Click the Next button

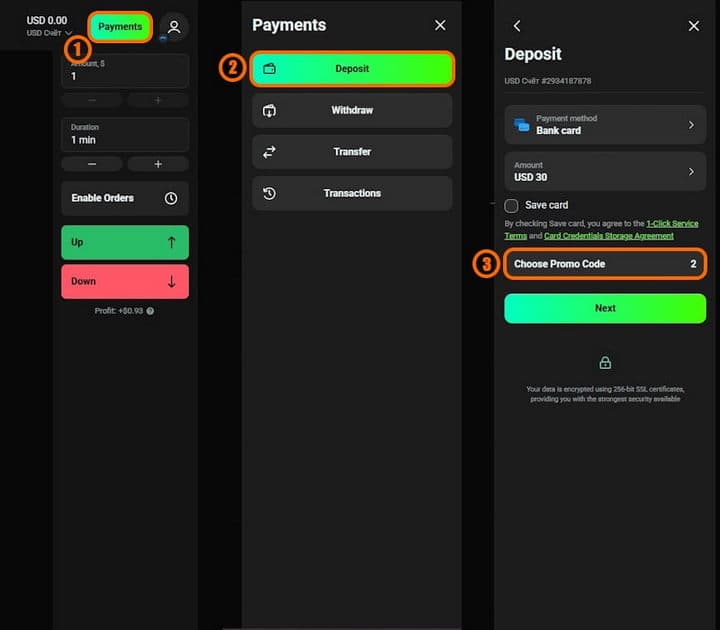(x=605, y=309)
